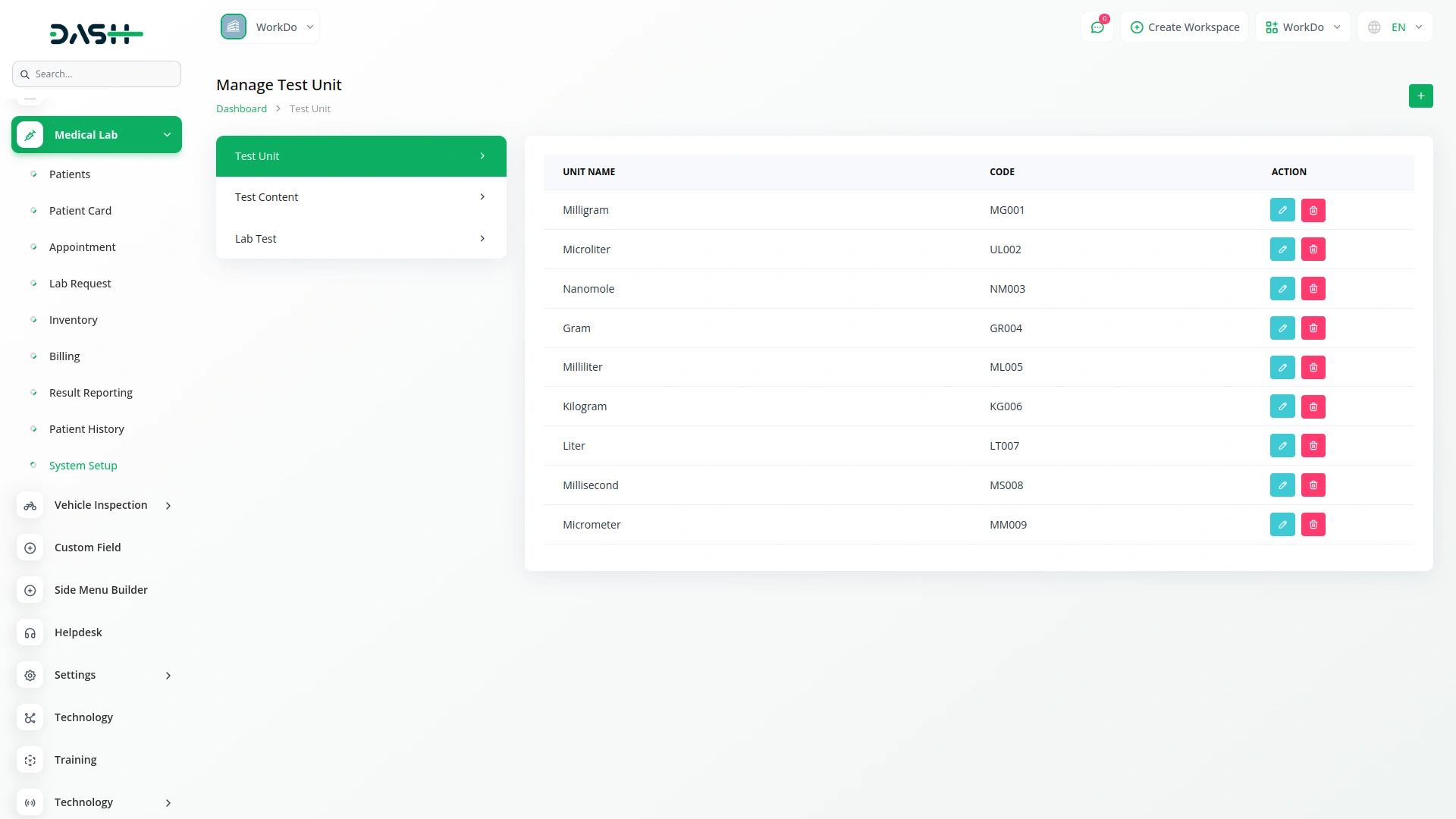Viewport: 1456px width, 819px height.
Task: Click the edit icon for Milligram
Action: pyautogui.click(x=1282, y=210)
